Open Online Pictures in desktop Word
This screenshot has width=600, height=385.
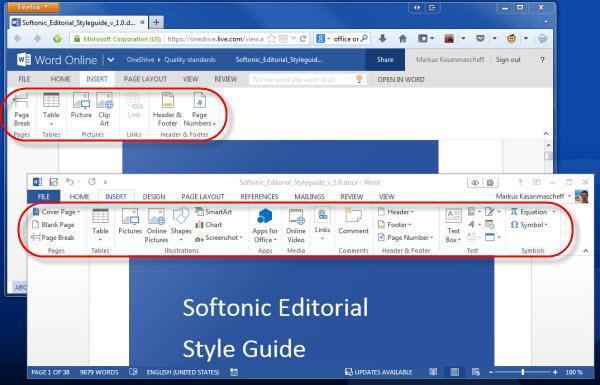(157, 225)
